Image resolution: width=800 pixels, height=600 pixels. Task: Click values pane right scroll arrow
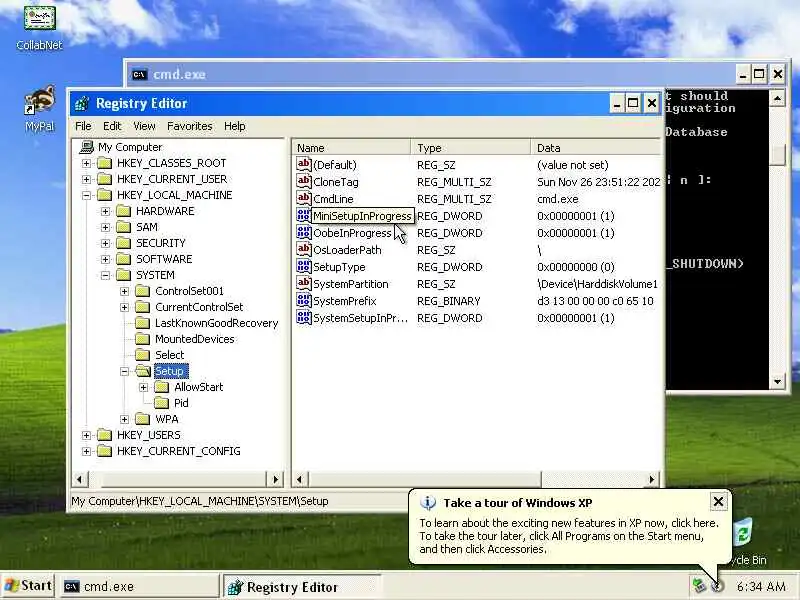pos(652,479)
